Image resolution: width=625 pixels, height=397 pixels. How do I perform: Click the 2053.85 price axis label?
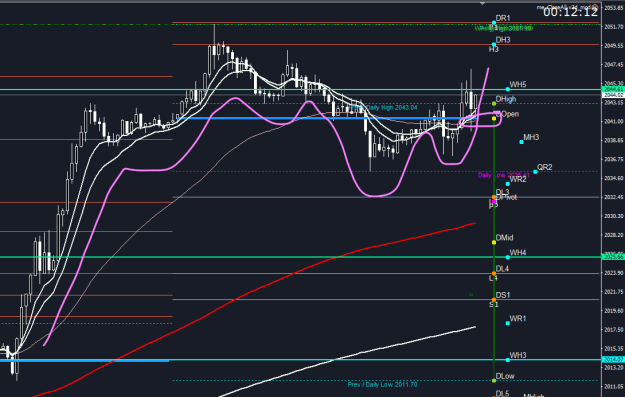tap(614, 8)
